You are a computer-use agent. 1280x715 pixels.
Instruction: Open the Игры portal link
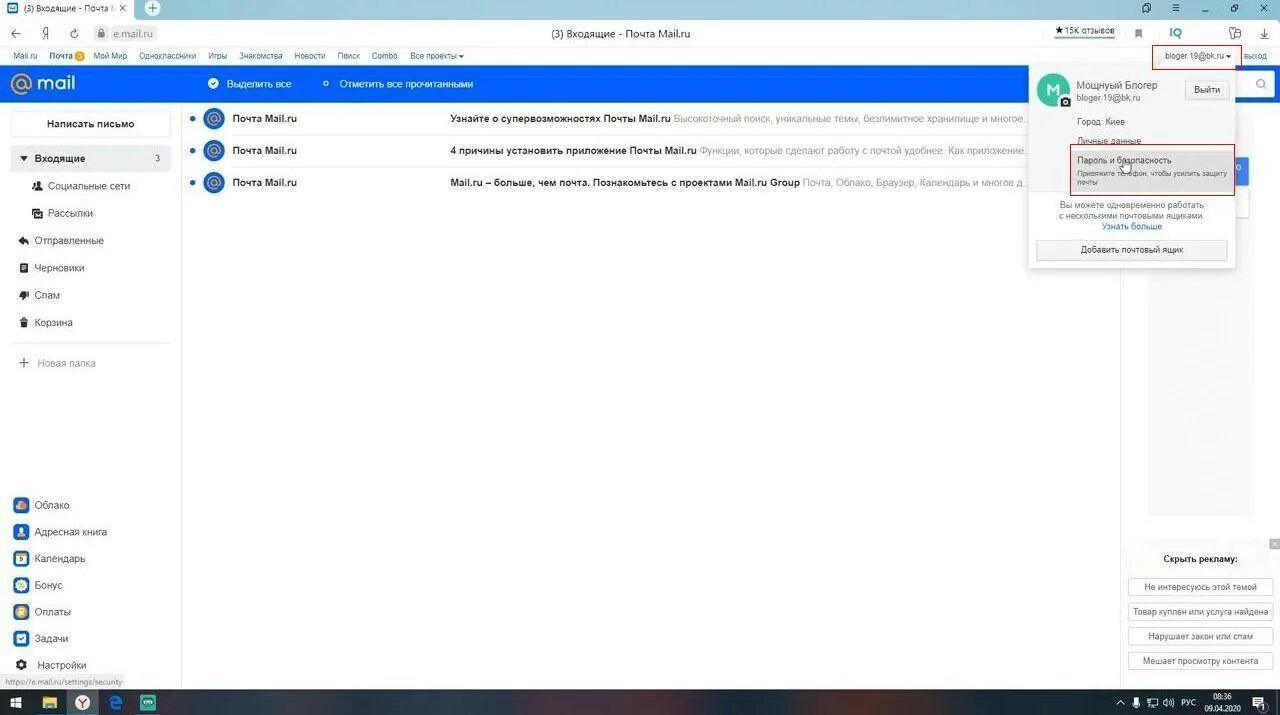218,56
